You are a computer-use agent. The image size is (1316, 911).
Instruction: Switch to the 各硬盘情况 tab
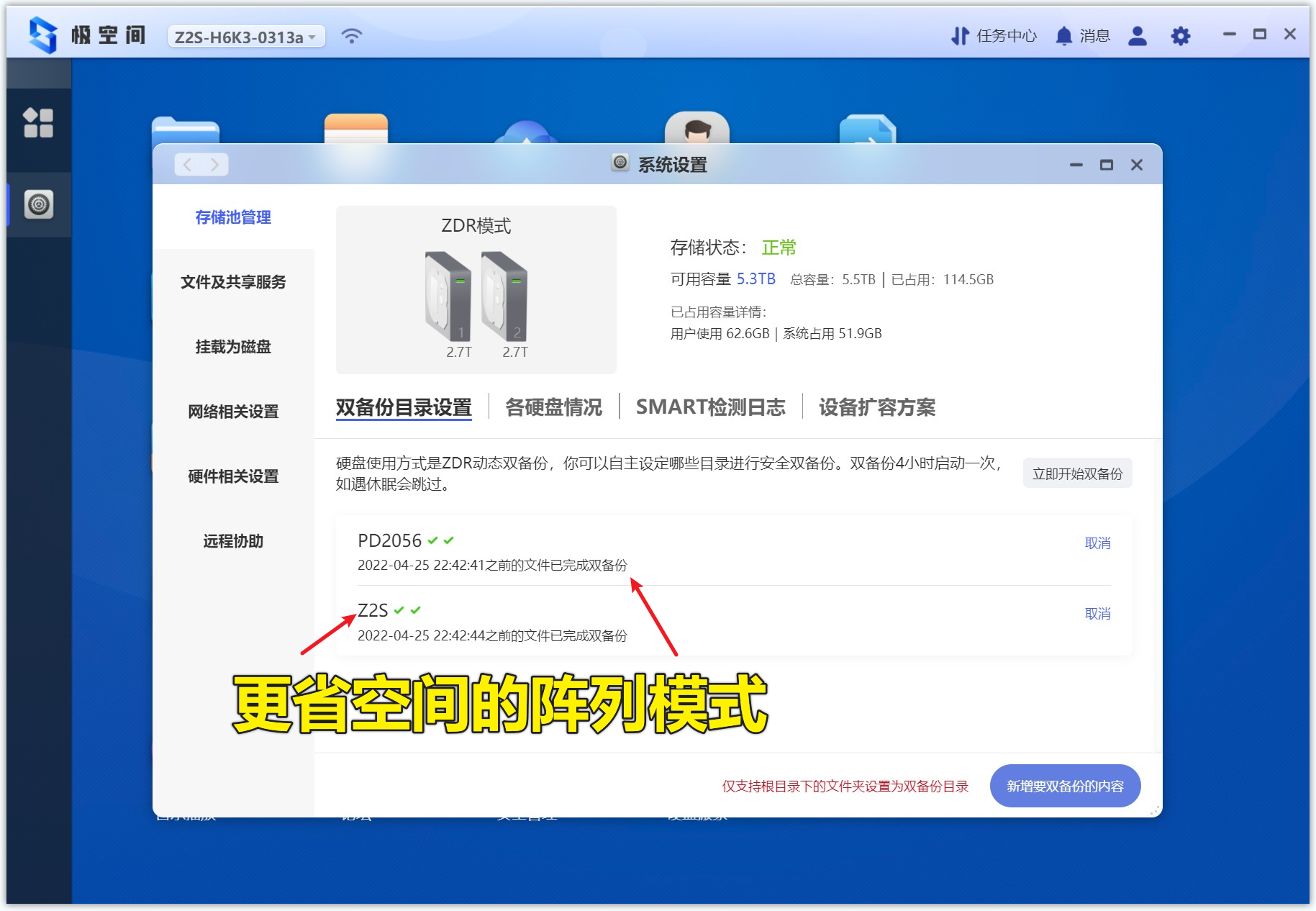tap(554, 407)
